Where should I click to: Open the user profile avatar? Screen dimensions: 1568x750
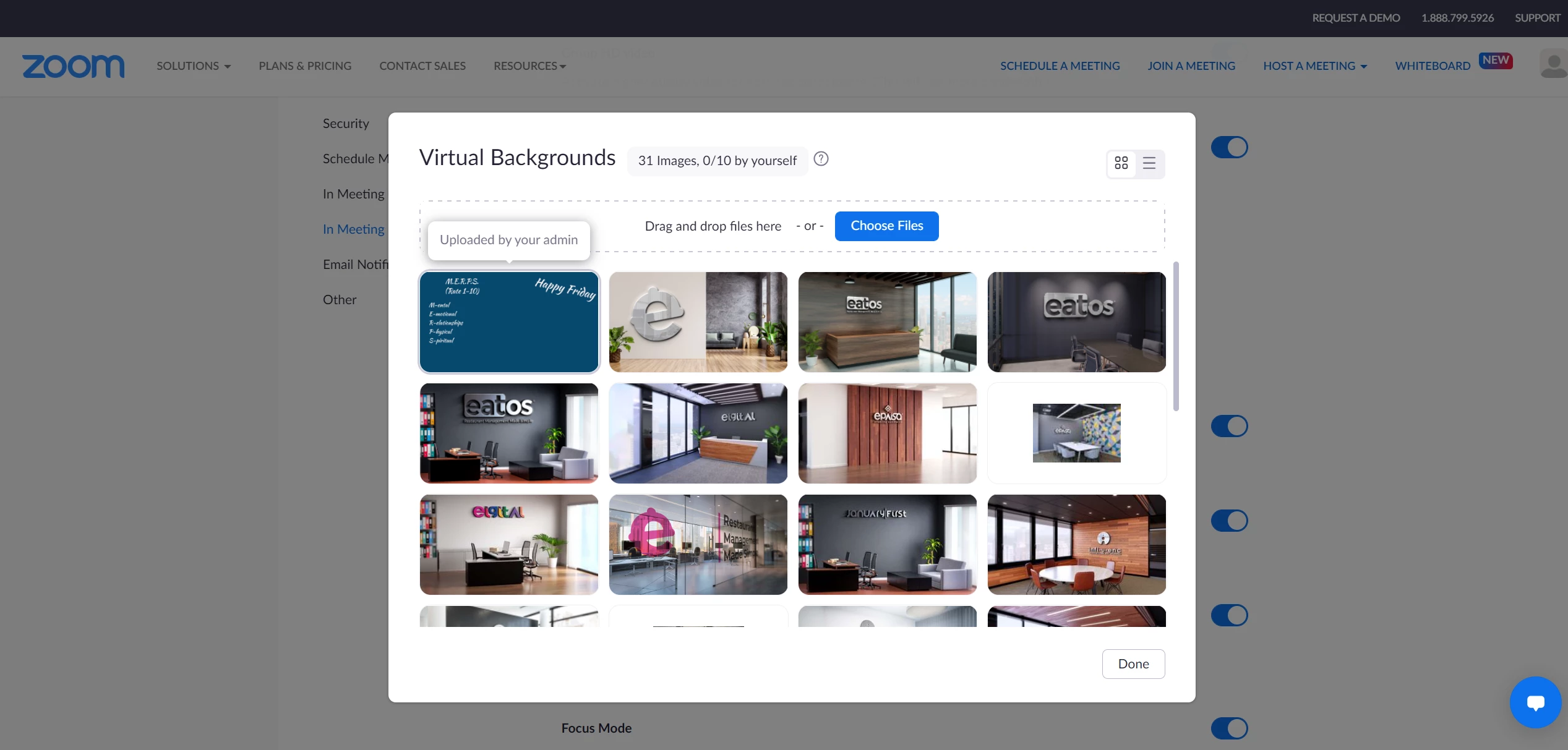[1553, 64]
